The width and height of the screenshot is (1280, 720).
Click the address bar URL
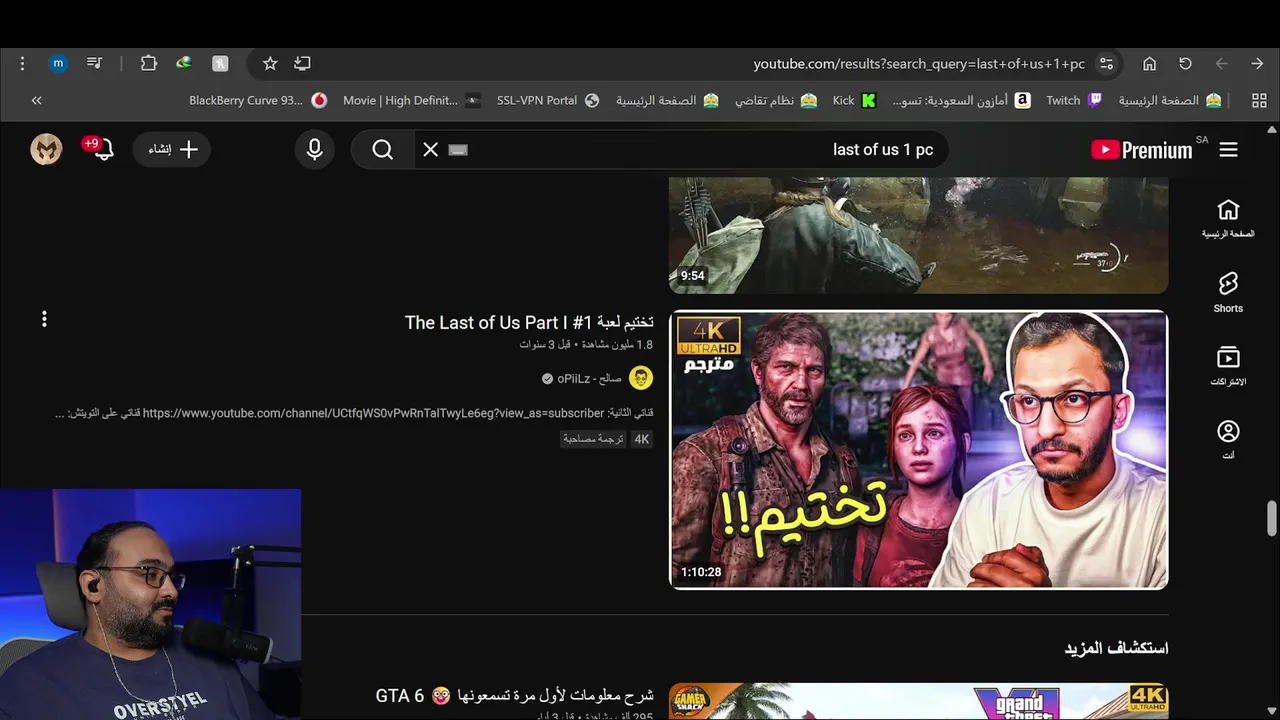(x=919, y=64)
